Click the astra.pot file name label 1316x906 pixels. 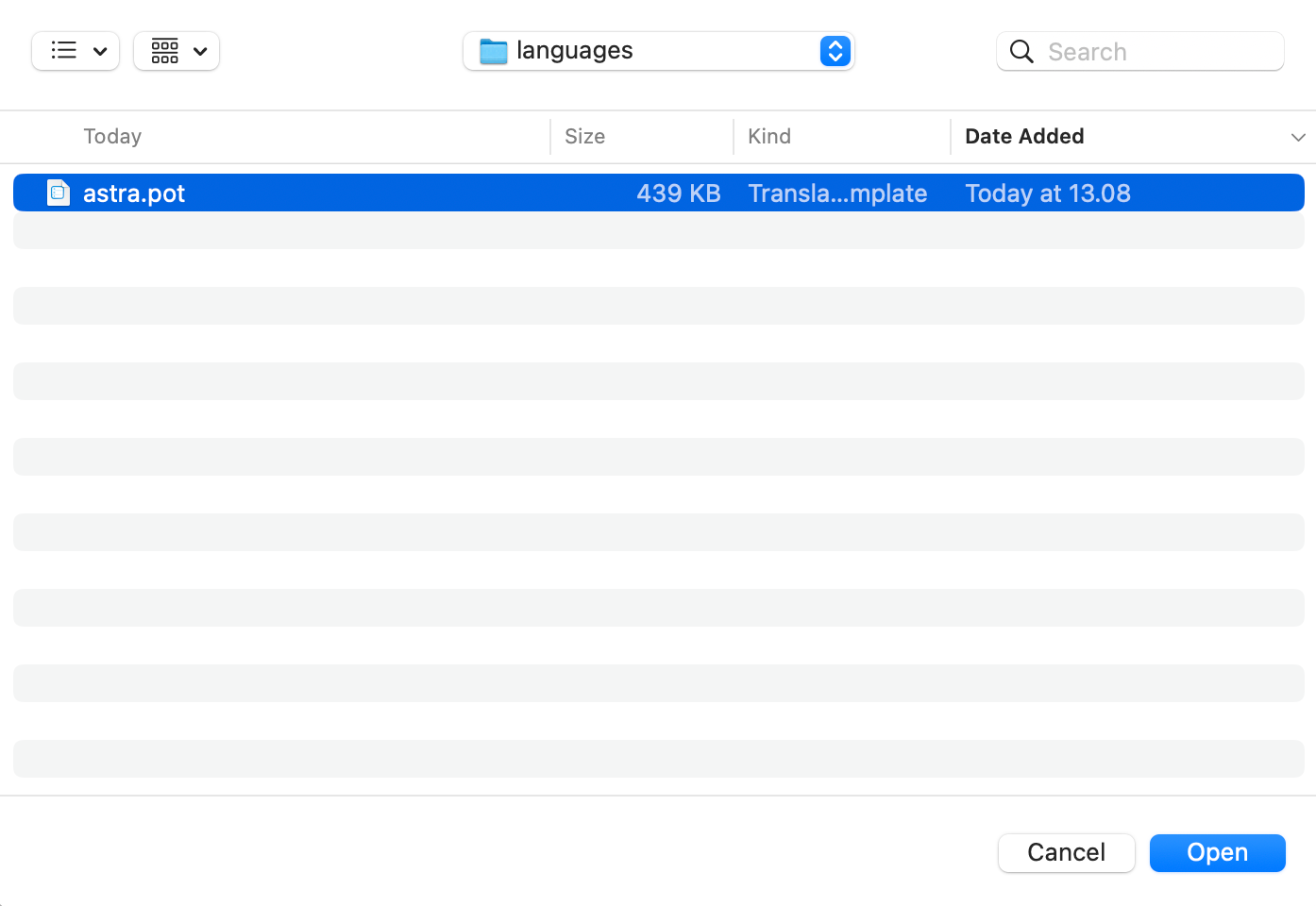point(133,193)
